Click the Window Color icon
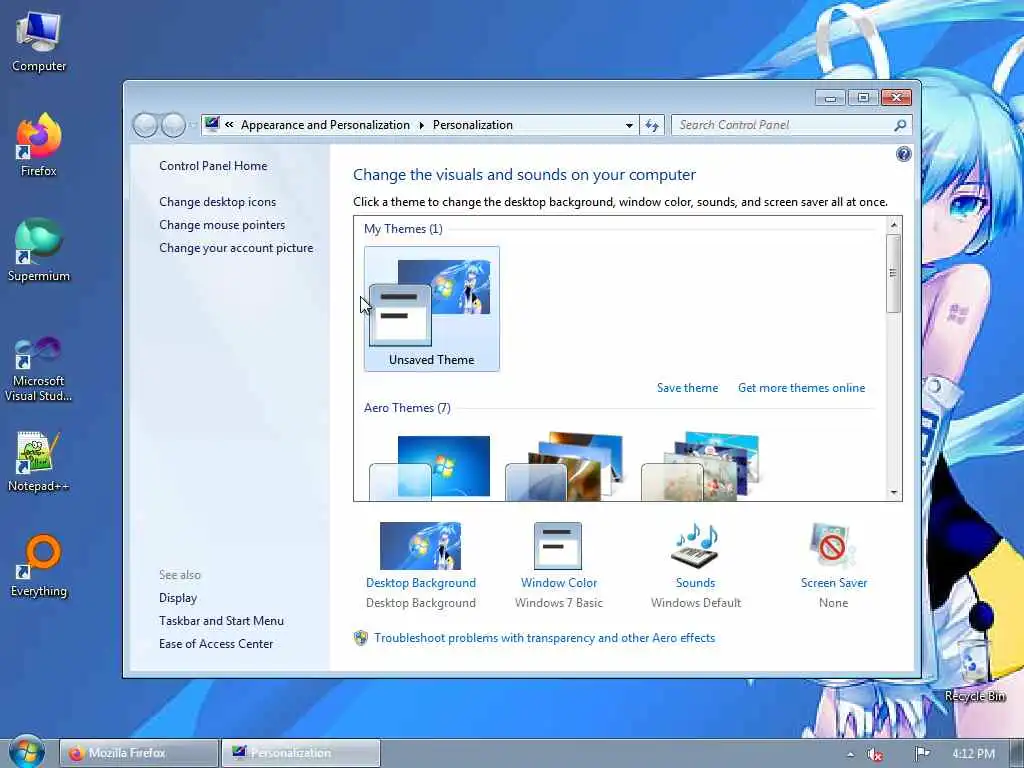The width and height of the screenshot is (1024, 768). click(x=558, y=546)
